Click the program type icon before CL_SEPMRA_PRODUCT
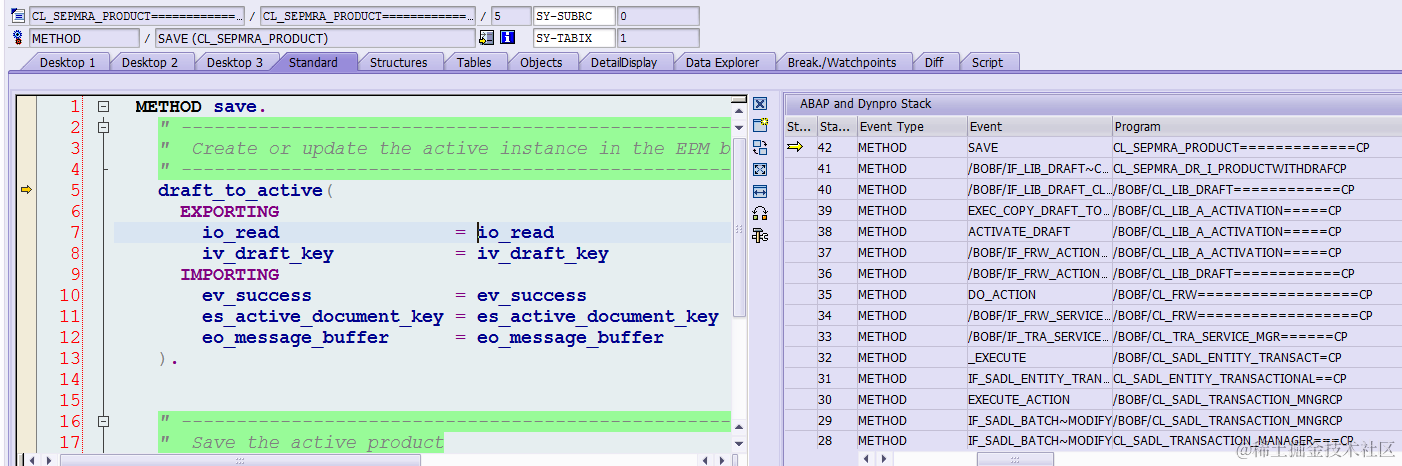Image resolution: width=1402 pixels, height=466 pixels. coord(18,16)
